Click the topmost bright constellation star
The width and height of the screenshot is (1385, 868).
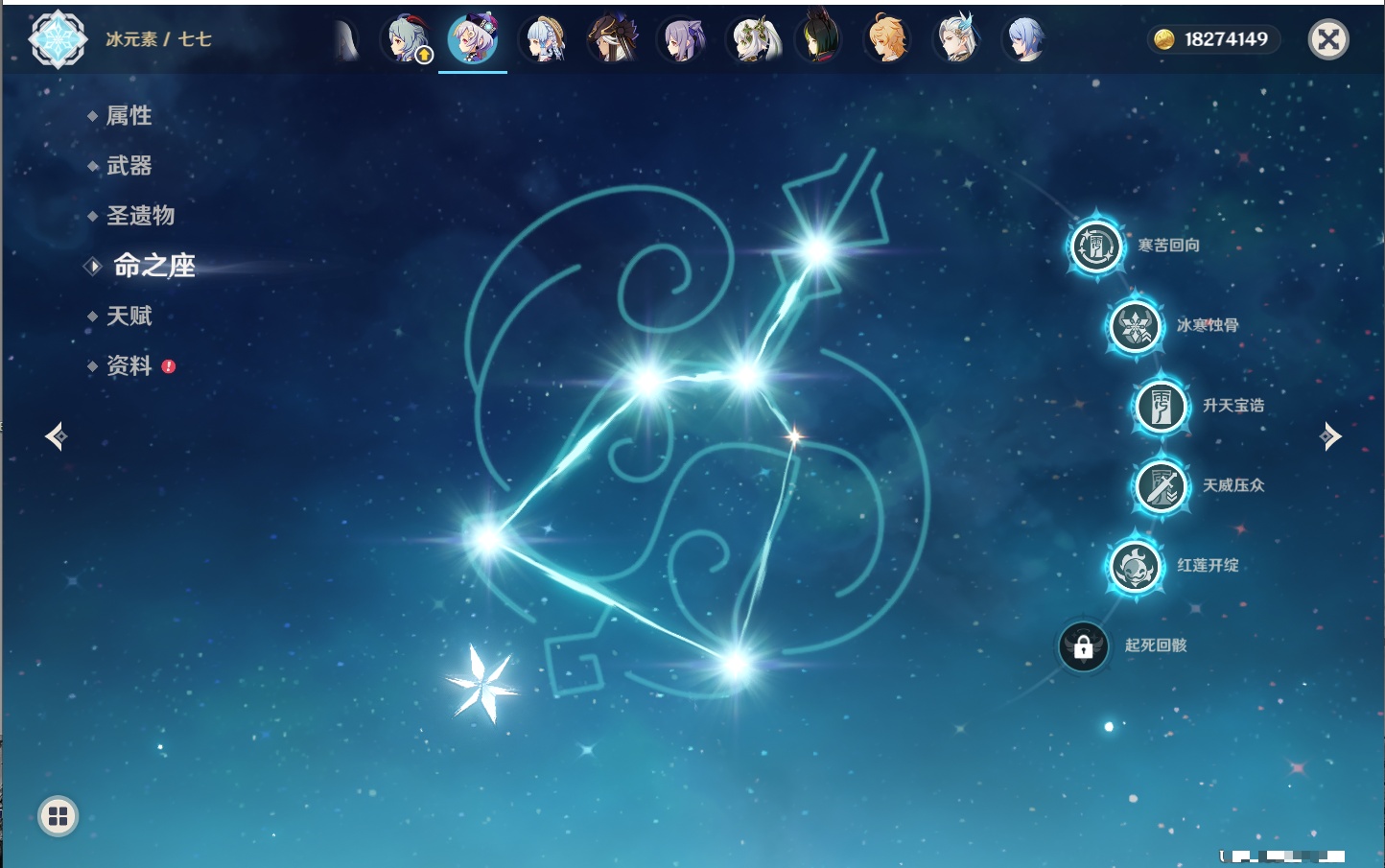point(818,251)
